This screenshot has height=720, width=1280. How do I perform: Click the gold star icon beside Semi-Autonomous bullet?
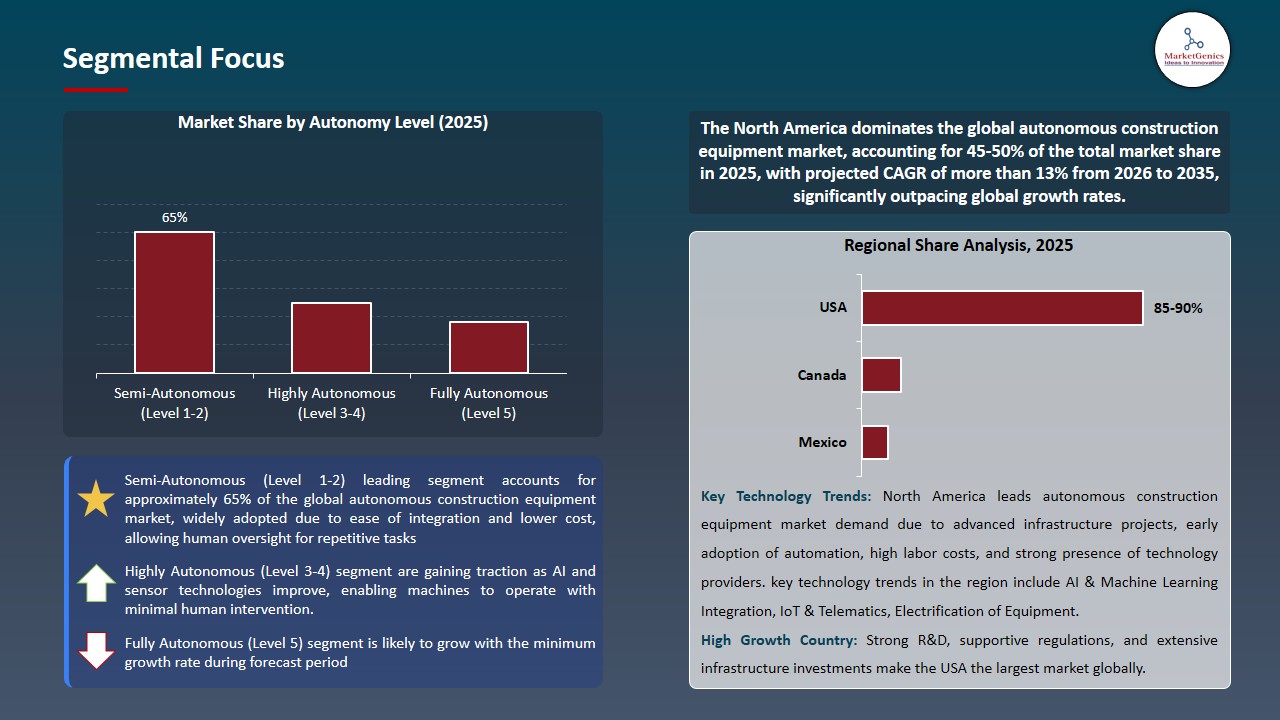[95, 498]
